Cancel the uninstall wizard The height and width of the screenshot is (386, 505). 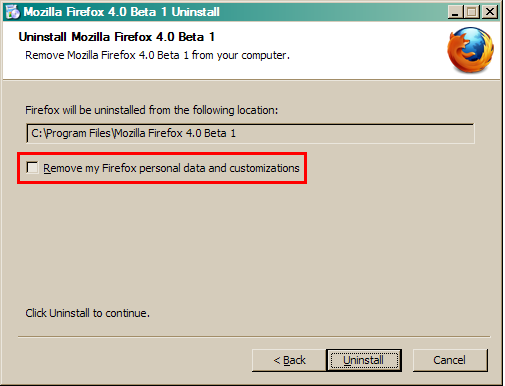point(450,360)
